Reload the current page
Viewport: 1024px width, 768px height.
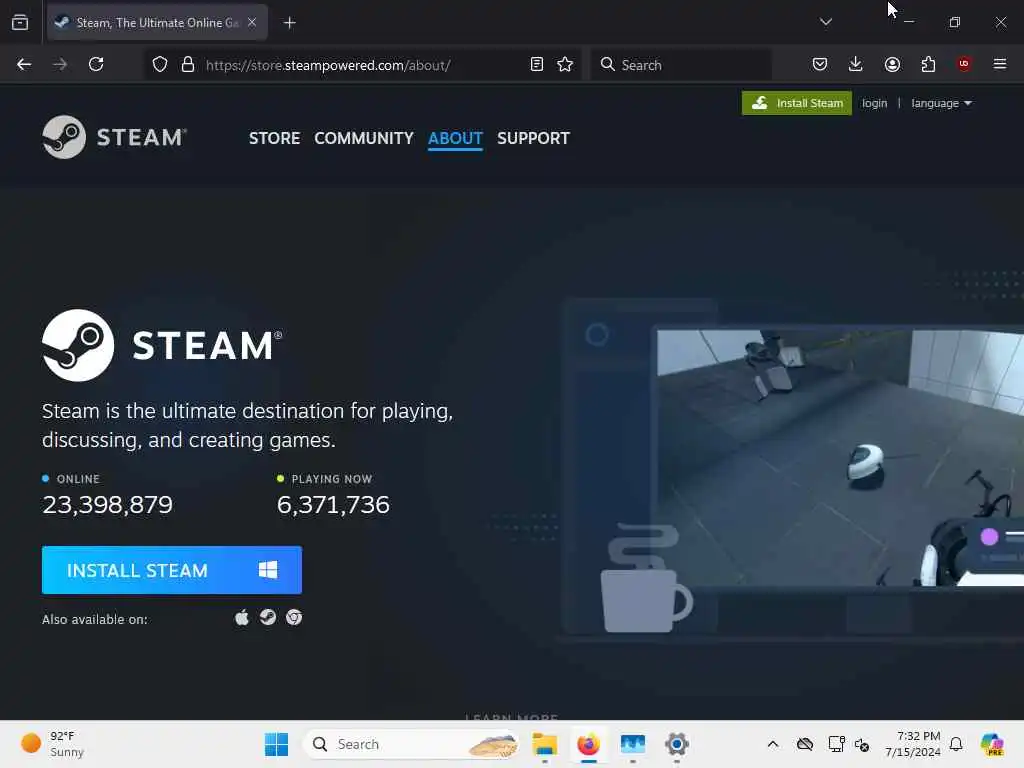pos(96,64)
